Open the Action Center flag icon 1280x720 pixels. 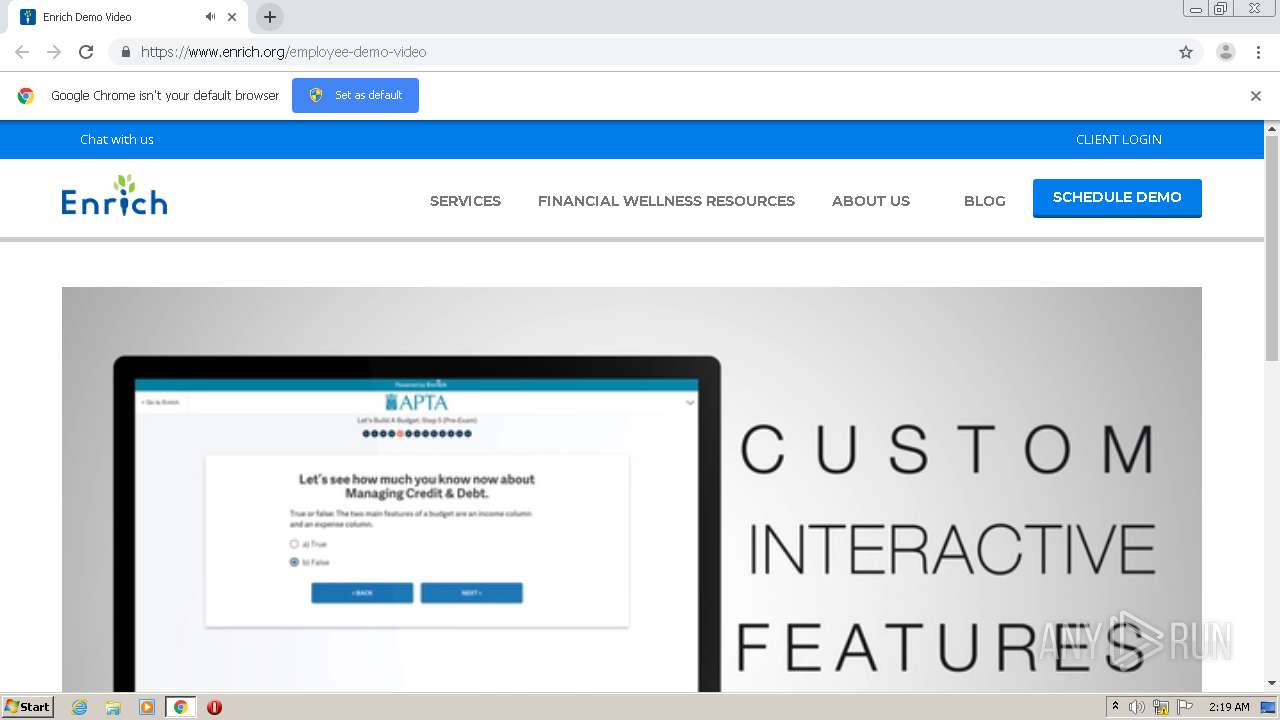[1185, 707]
